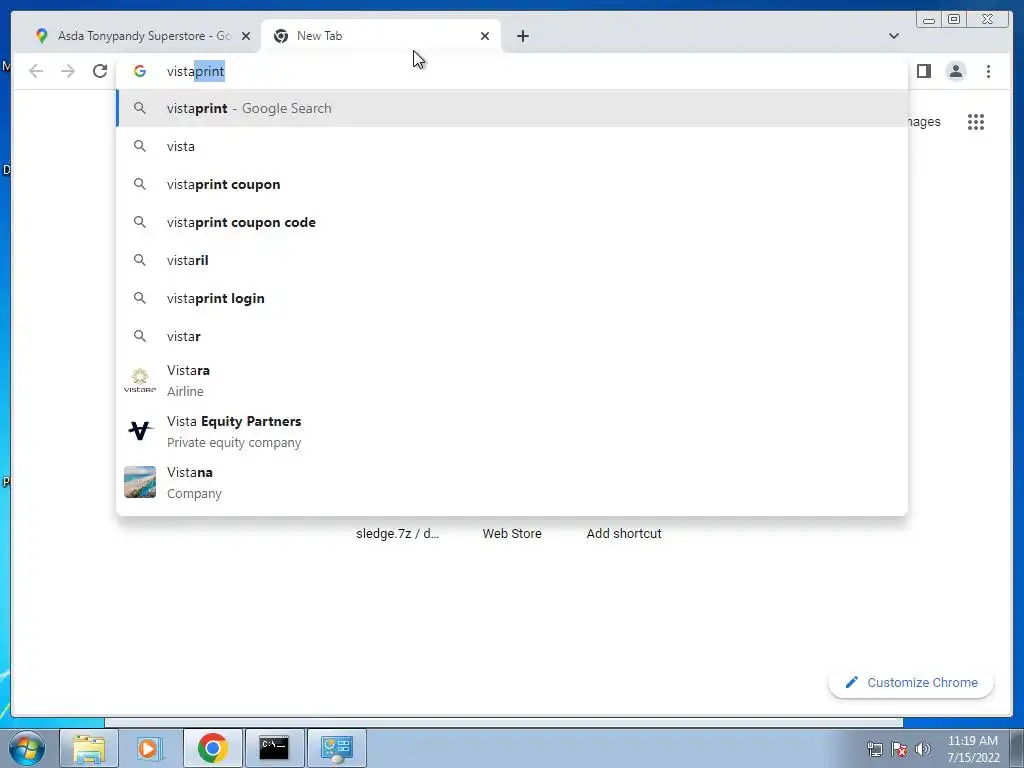
Task: Open the profile avatar menu
Action: (x=955, y=71)
